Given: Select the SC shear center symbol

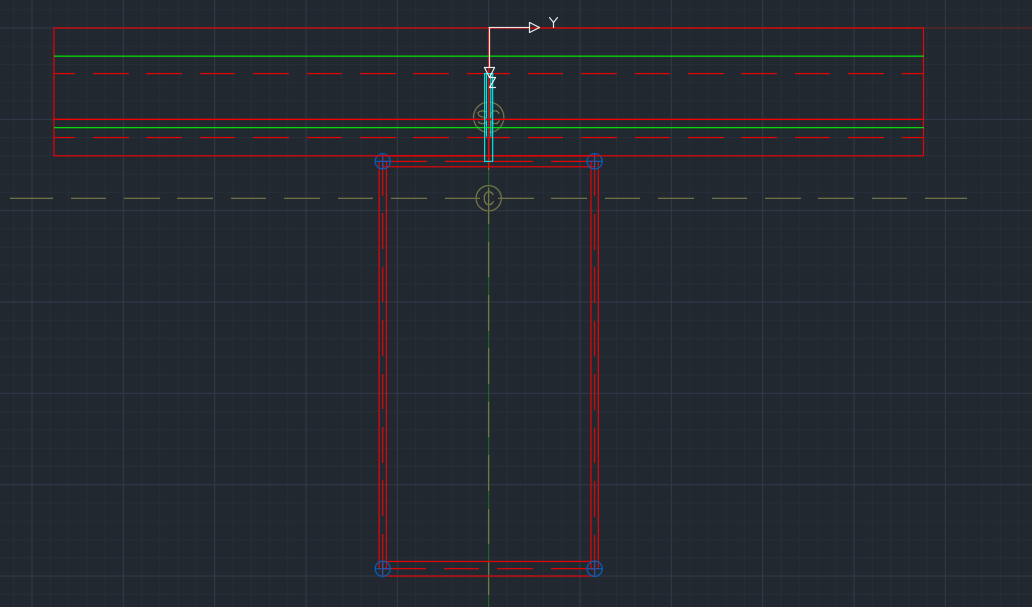Looking at the screenshot, I should 488,117.
